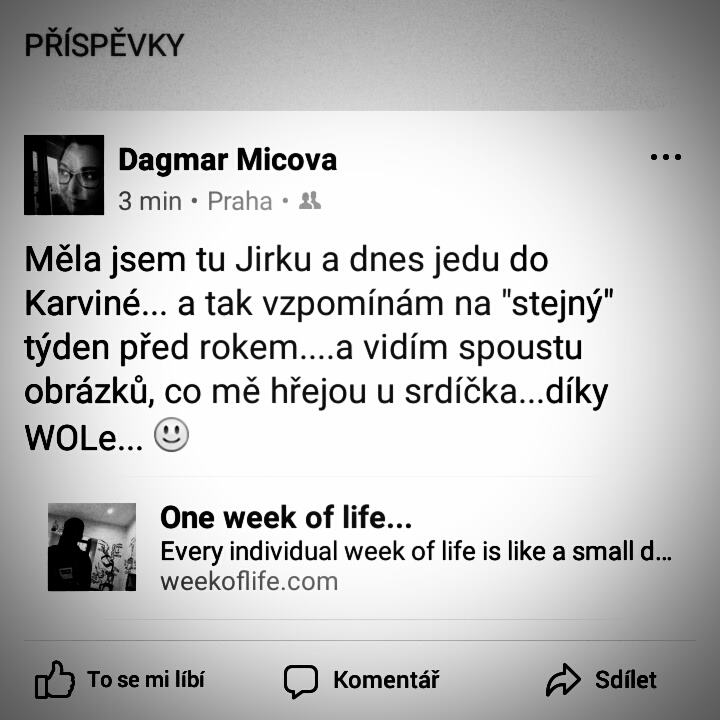
Task: Select the To se mi líbí label
Action: point(146,680)
